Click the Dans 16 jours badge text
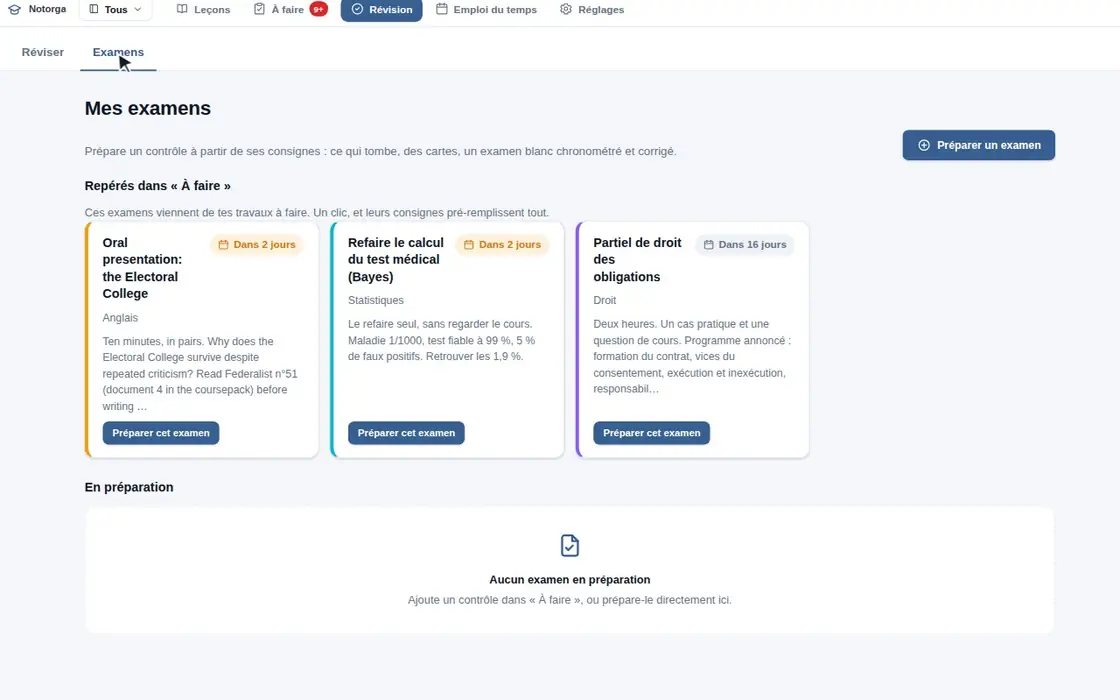Image resolution: width=1120 pixels, height=700 pixels. click(752, 244)
